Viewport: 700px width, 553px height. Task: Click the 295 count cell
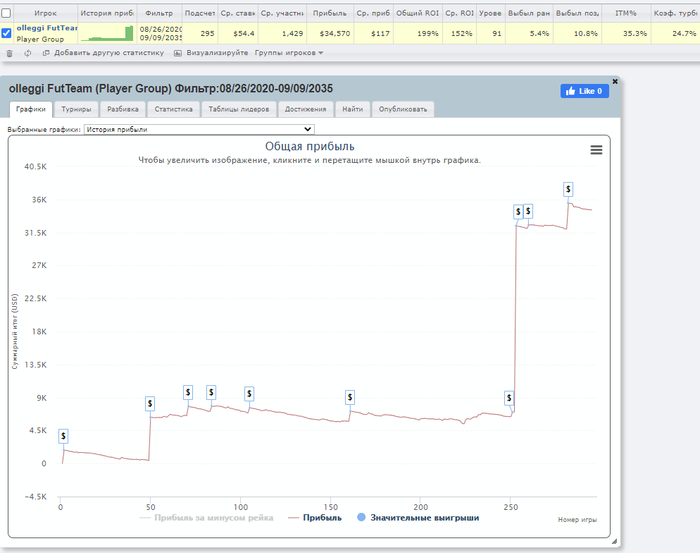(200, 33)
